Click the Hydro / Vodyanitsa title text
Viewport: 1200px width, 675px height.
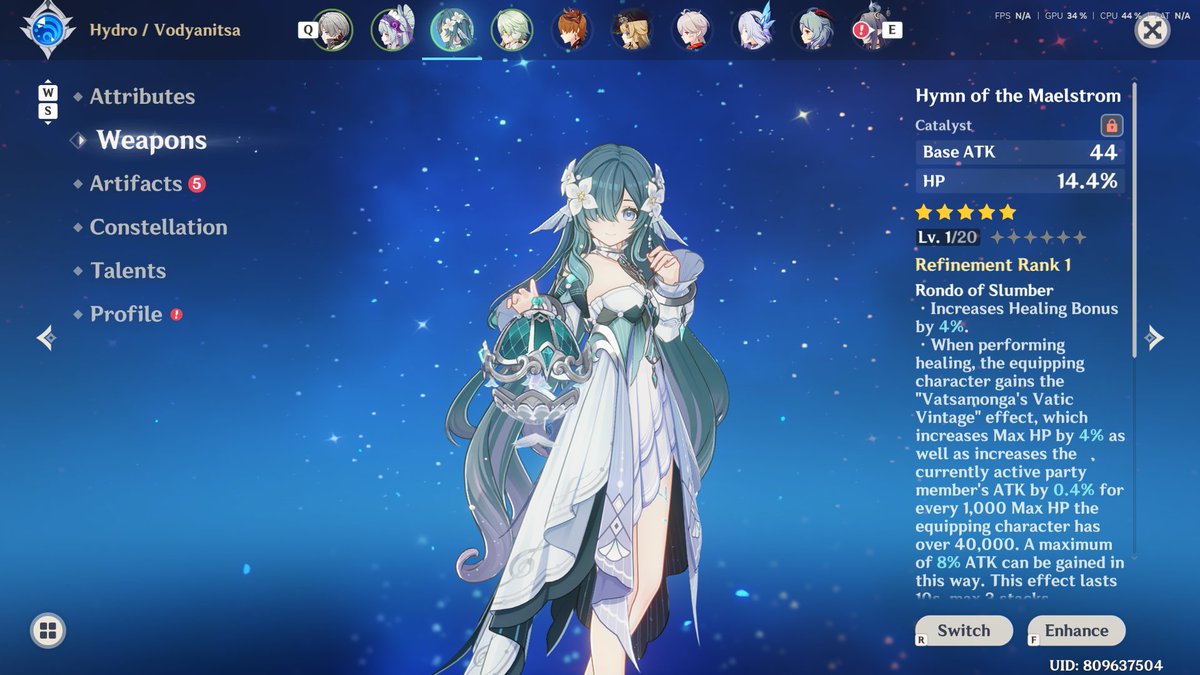pos(165,30)
